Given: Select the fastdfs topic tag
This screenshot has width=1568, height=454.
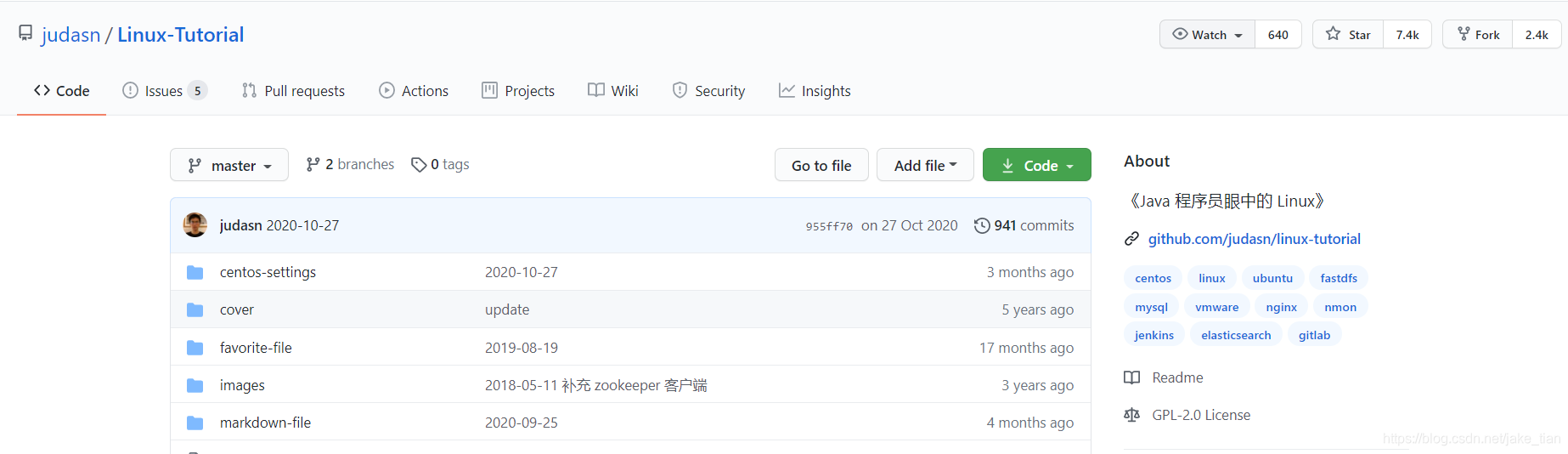Looking at the screenshot, I should [1339, 278].
